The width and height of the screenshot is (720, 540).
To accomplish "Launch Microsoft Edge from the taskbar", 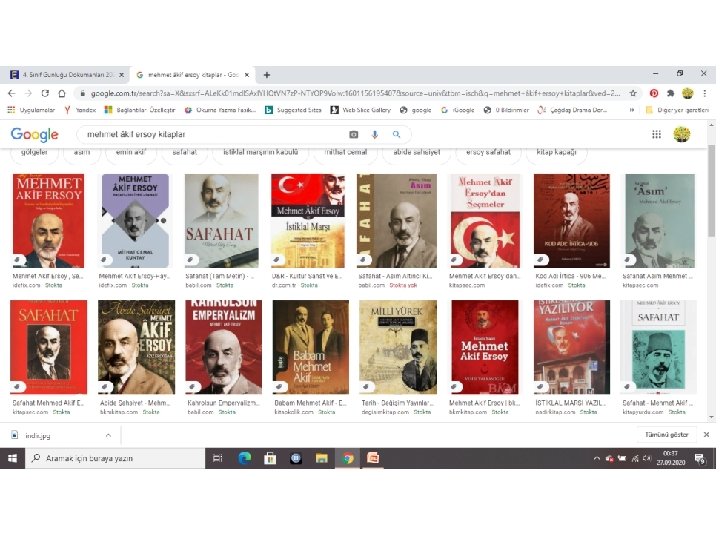I will pos(244,458).
